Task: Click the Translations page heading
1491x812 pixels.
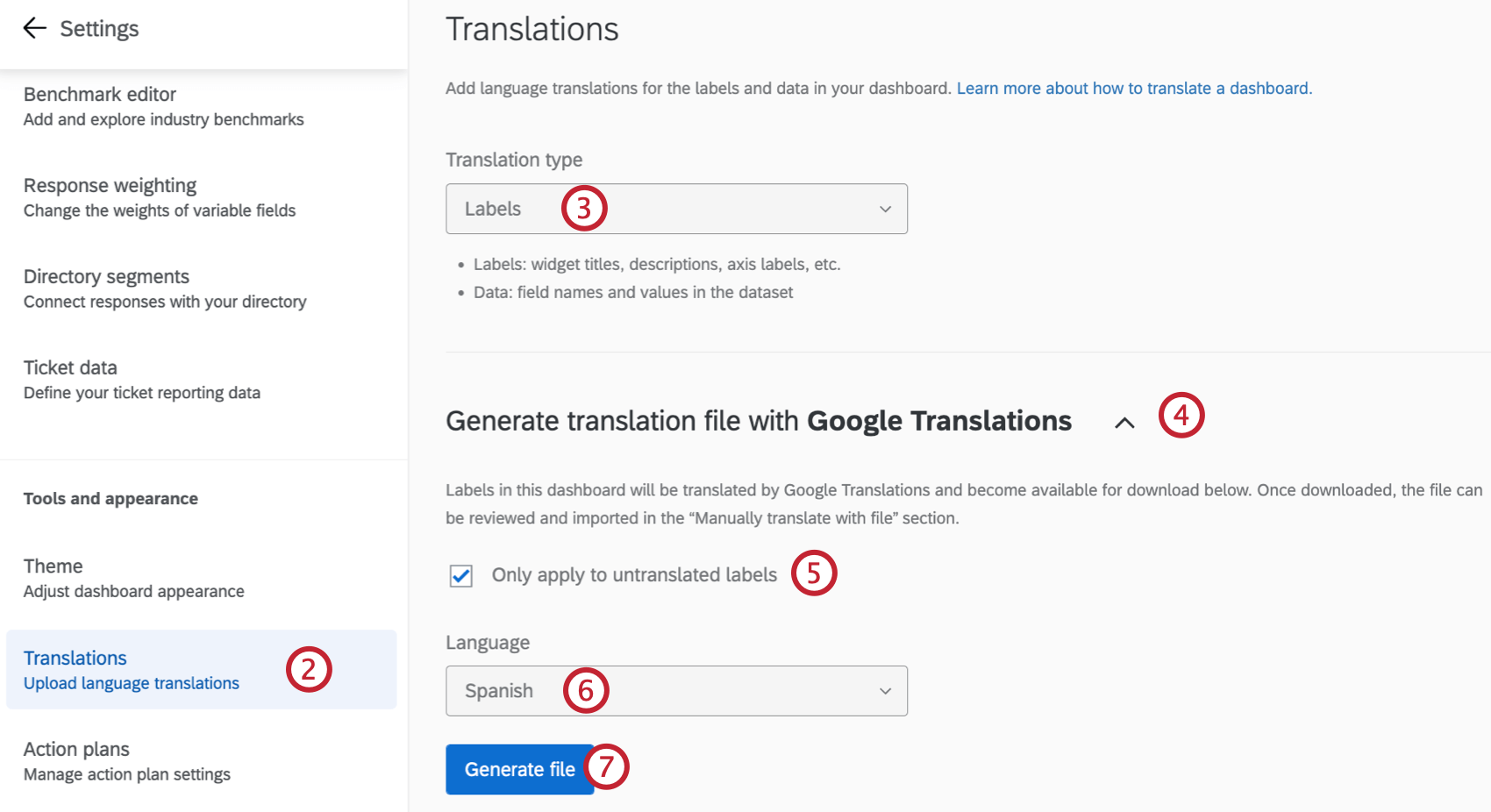Action: [531, 29]
